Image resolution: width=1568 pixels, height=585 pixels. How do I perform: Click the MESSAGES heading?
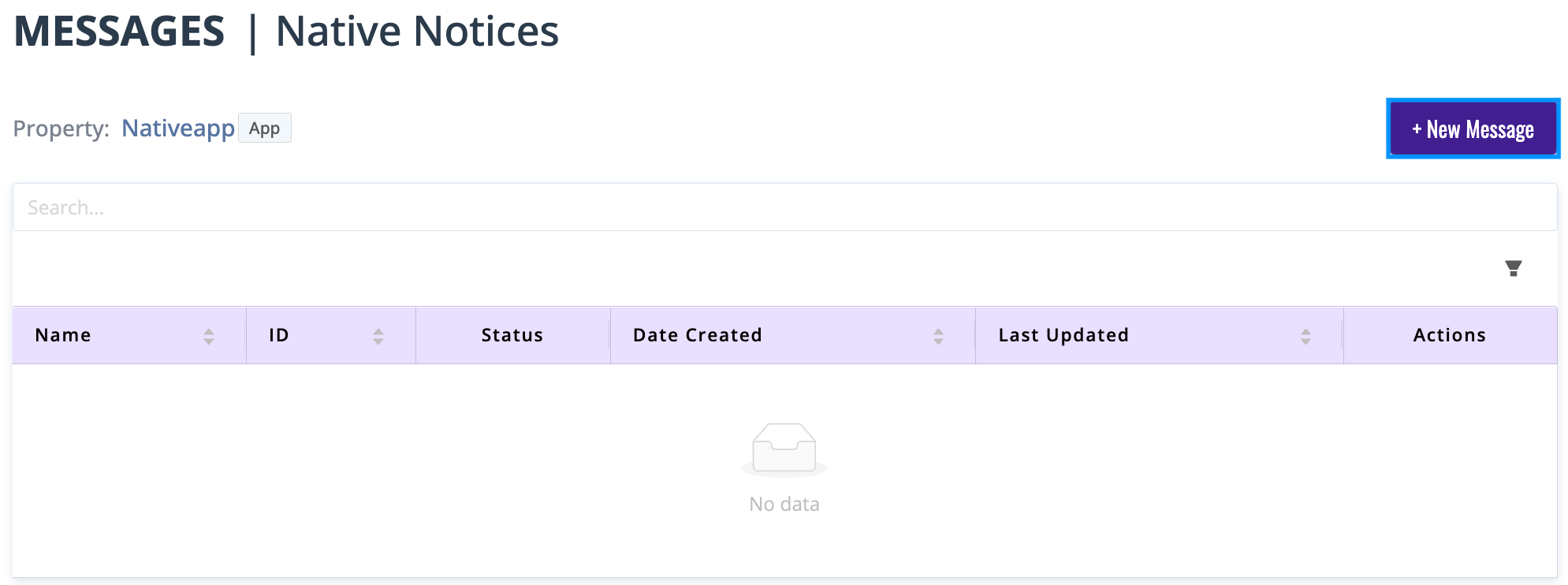pos(120,30)
